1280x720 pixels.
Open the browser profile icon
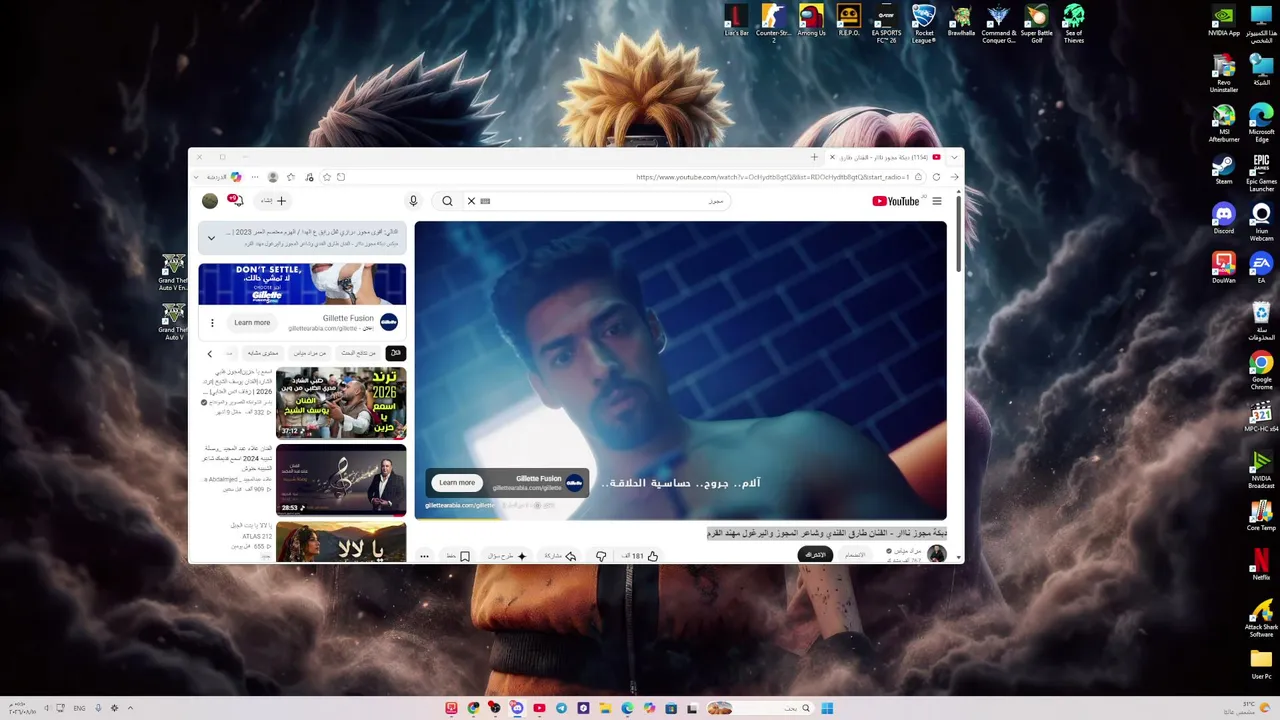click(273, 177)
